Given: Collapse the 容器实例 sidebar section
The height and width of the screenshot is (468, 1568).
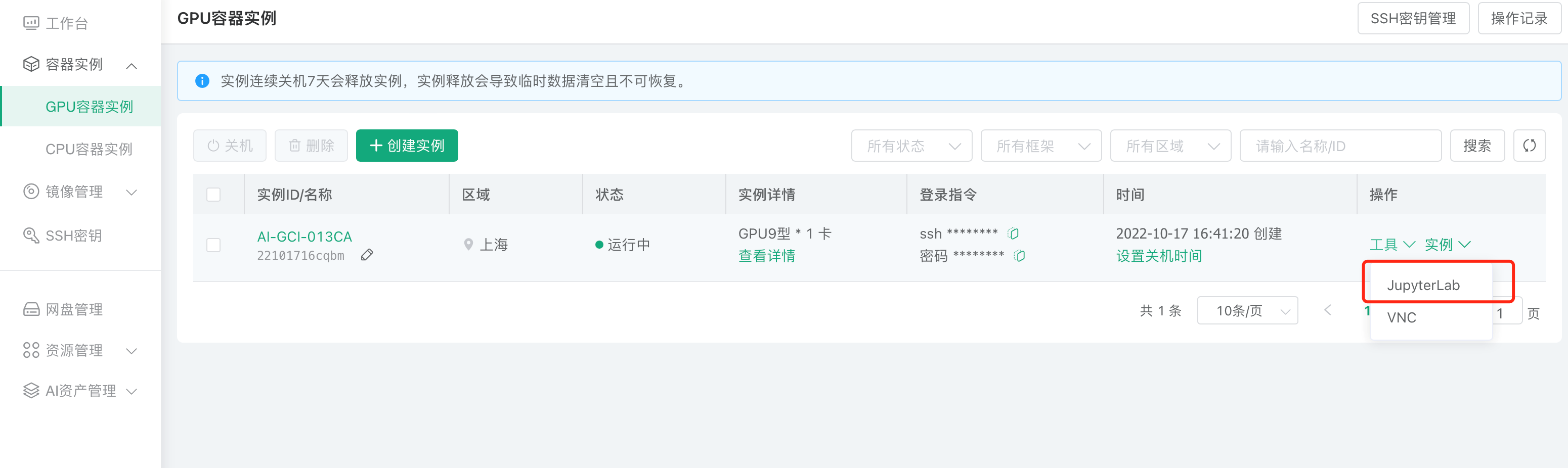Looking at the screenshot, I should pyautogui.click(x=132, y=65).
